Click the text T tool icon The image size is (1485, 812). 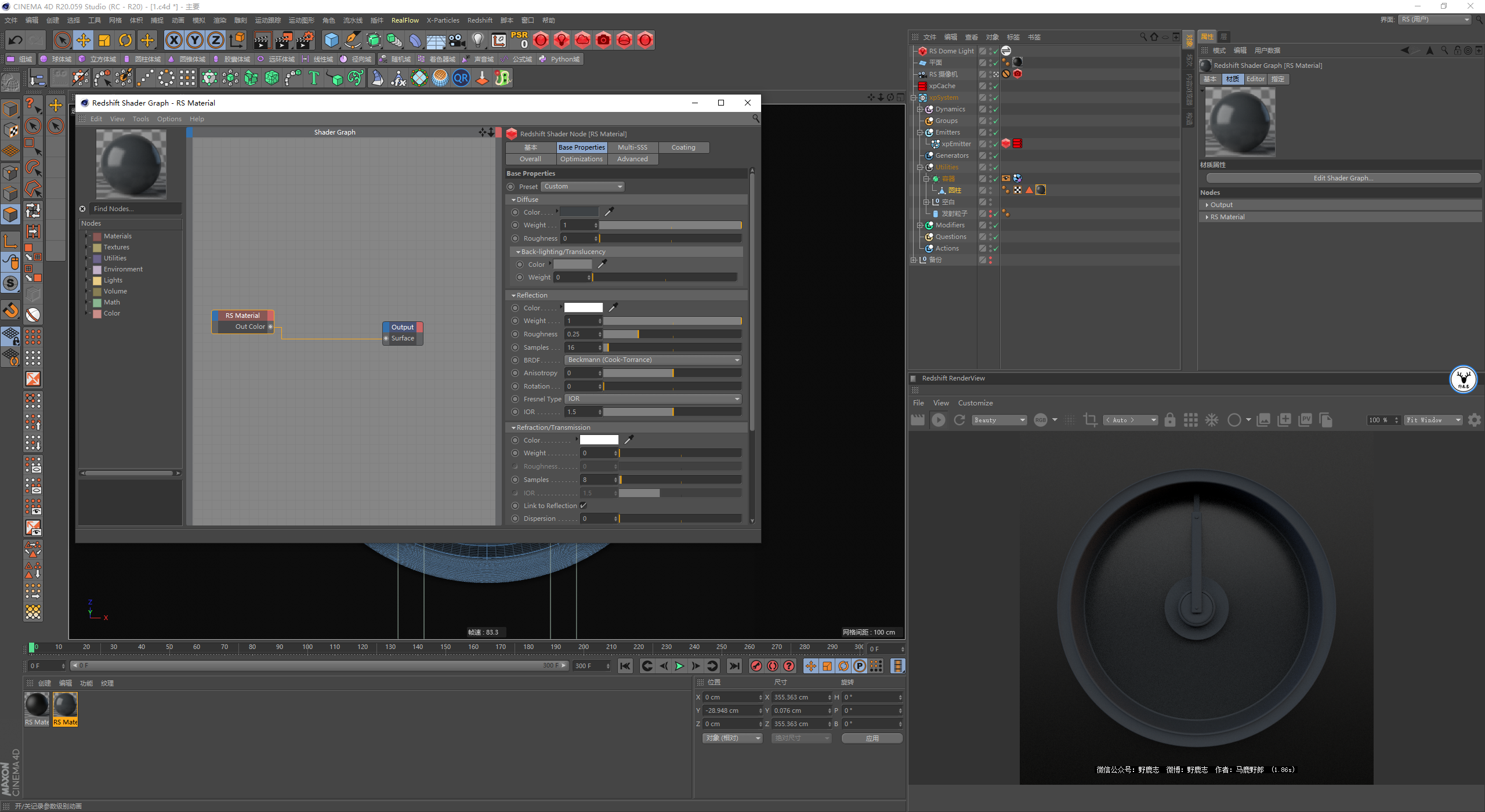coord(314,78)
